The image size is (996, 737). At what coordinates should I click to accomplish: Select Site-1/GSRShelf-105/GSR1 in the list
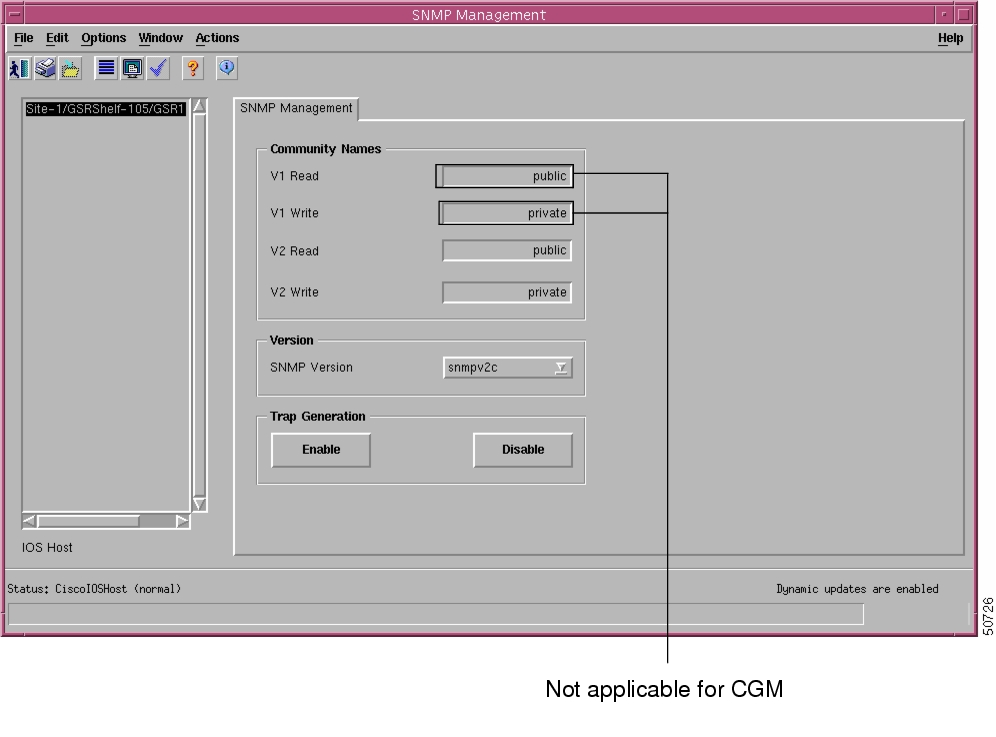click(x=105, y=109)
